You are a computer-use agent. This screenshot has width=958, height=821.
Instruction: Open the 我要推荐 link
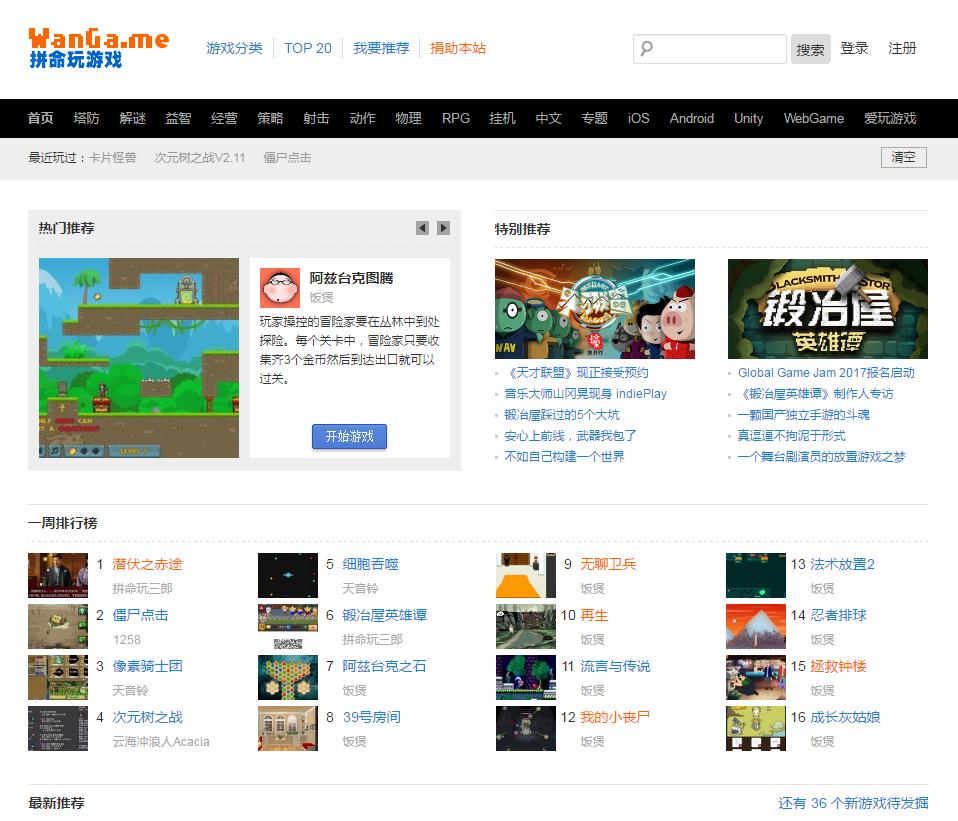coord(381,48)
